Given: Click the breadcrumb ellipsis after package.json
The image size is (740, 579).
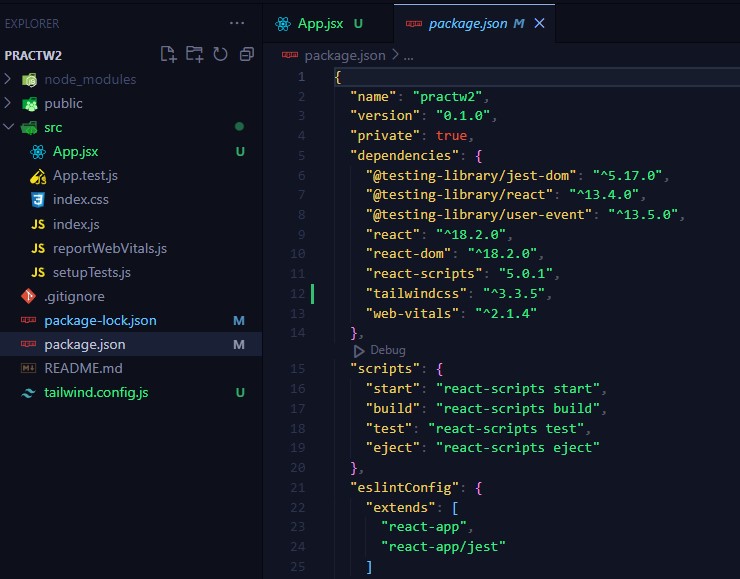Looking at the screenshot, I should [409, 57].
